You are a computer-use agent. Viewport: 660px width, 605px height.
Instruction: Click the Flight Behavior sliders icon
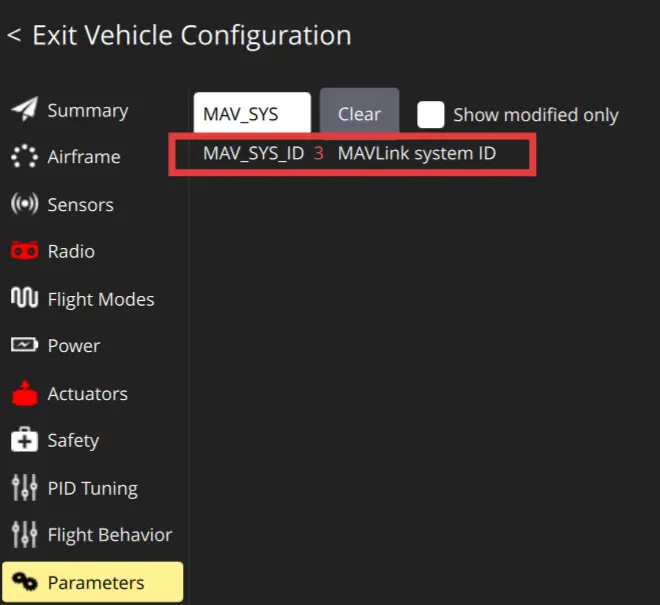[x=24, y=534]
